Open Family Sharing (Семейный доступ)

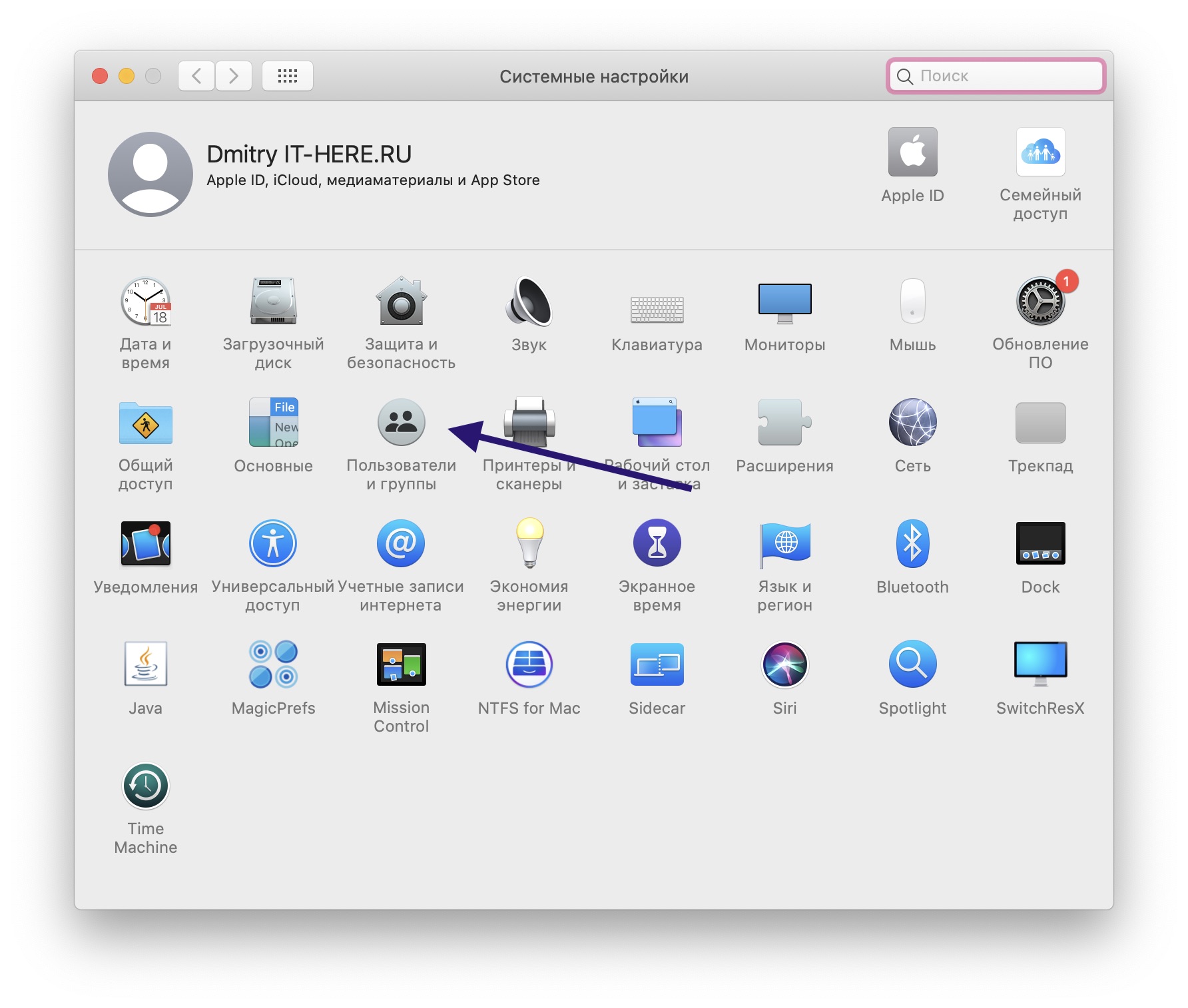pos(1039,152)
